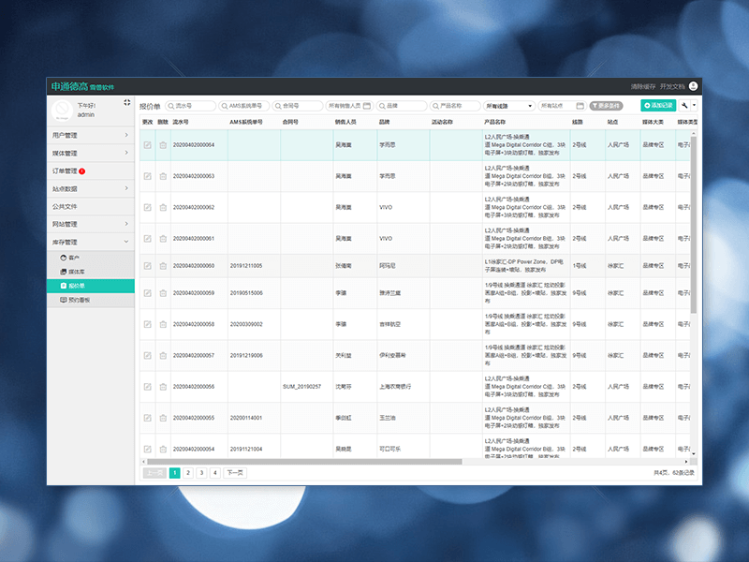Image resolution: width=749 pixels, height=562 pixels.
Task: Select 预约看板 submenu item
Action: (x=90, y=300)
